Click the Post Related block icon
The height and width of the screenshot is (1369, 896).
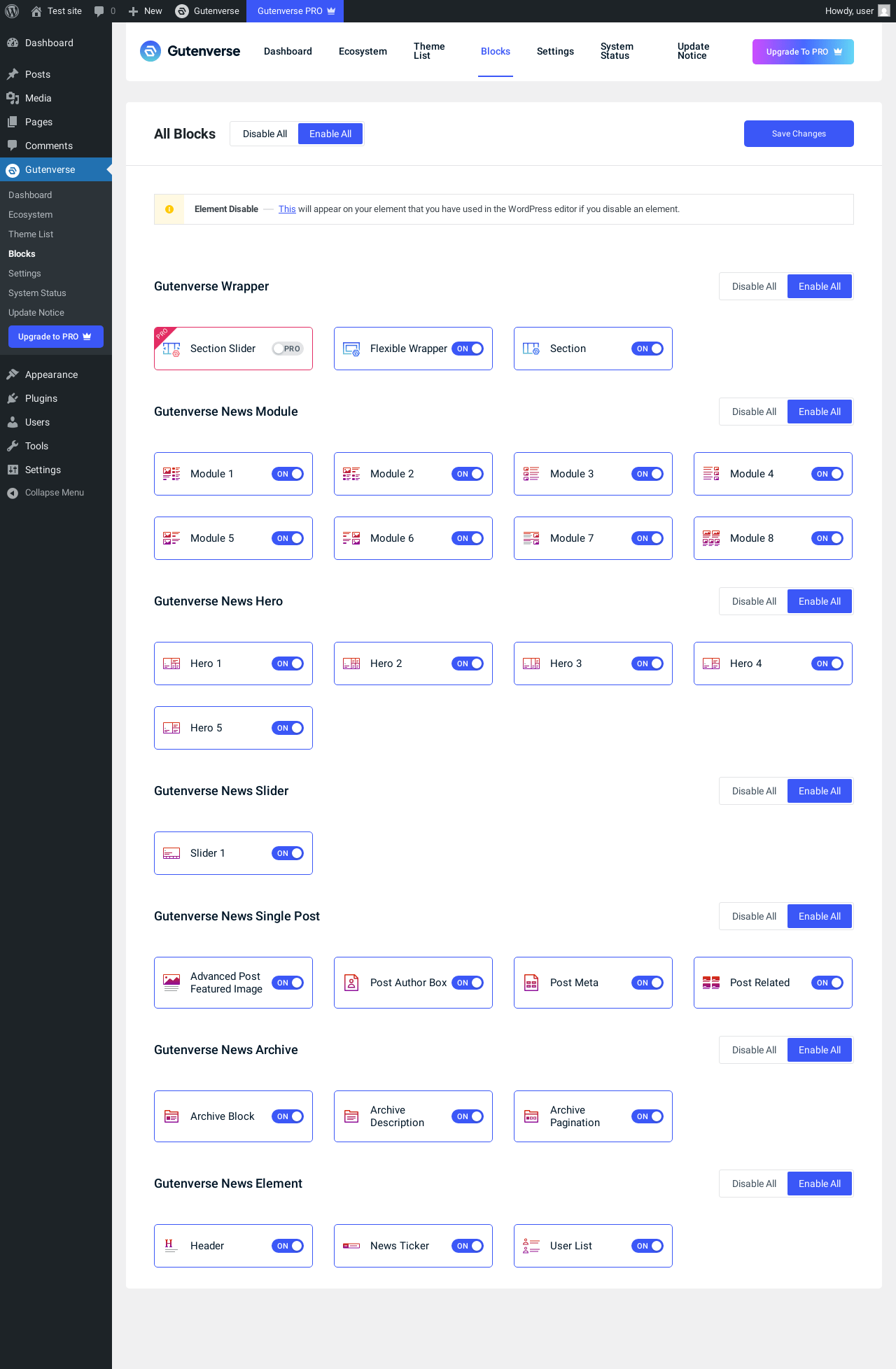(x=711, y=983)
